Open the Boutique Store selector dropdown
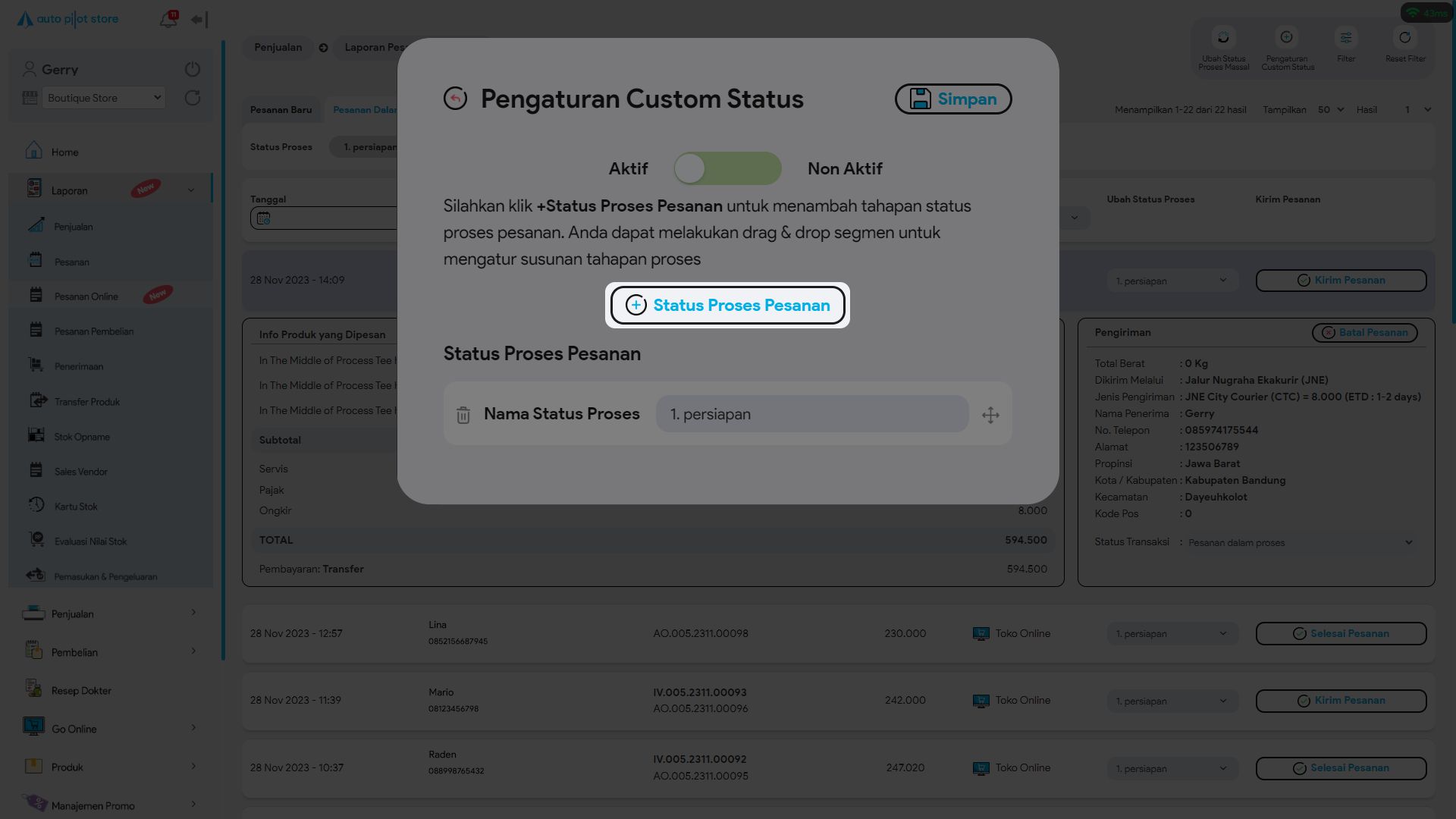Screen dimensions: 1456x819 click(x=104, y=98)
